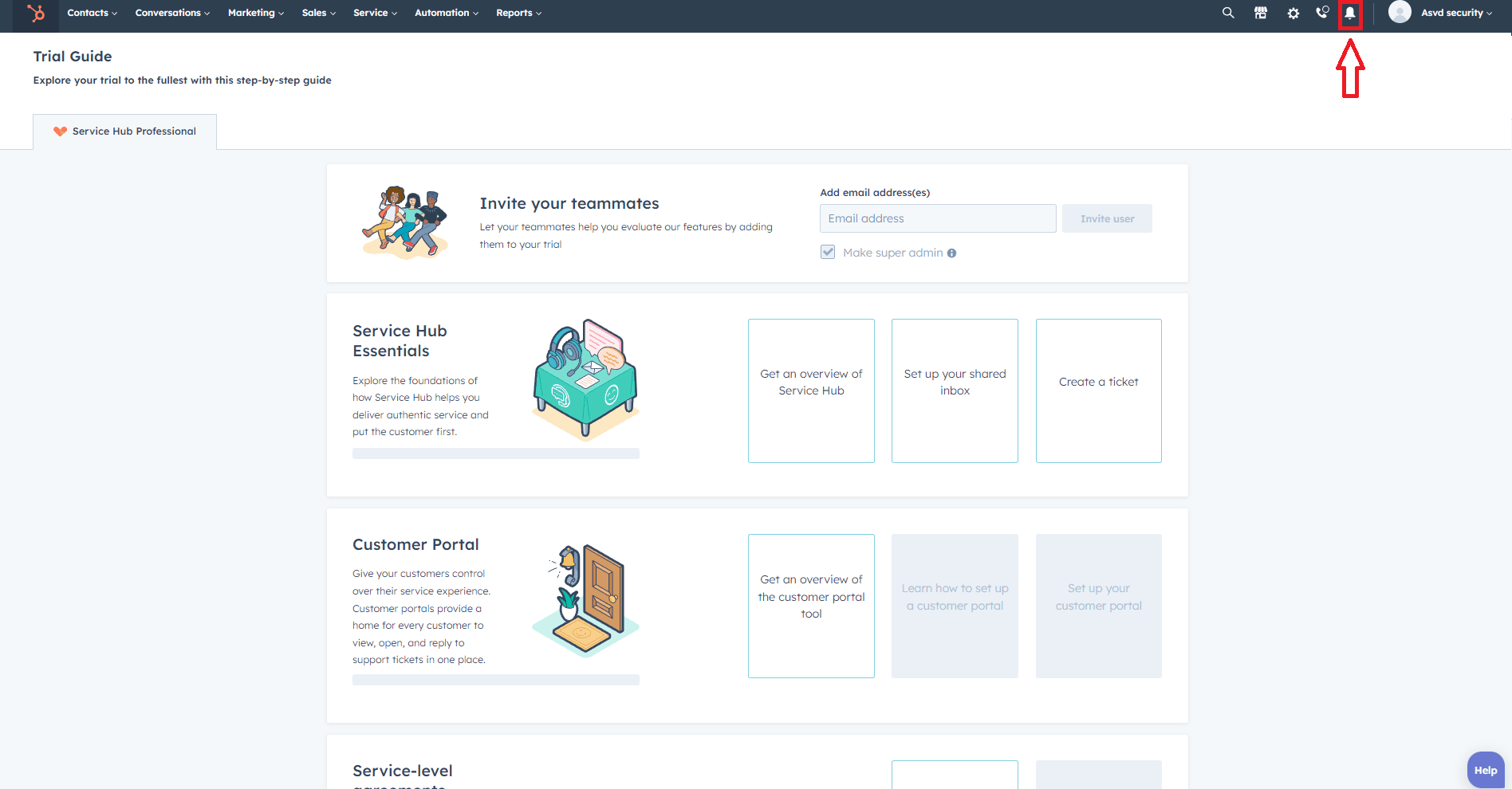The image size is (1512, 789).
Task: Click the Service Hub Essentials heading
Action: (400, 341)
